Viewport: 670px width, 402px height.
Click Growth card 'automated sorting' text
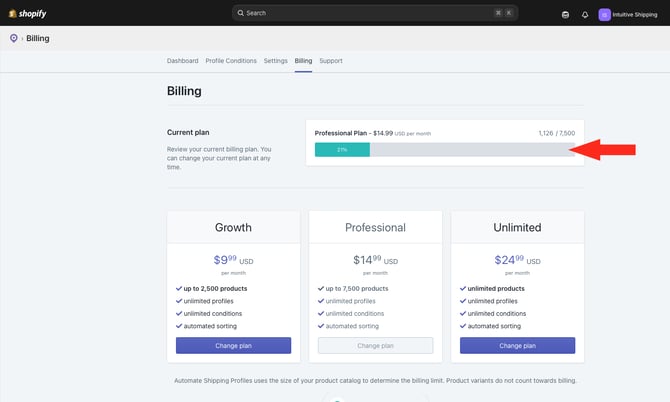coord(210,326)
